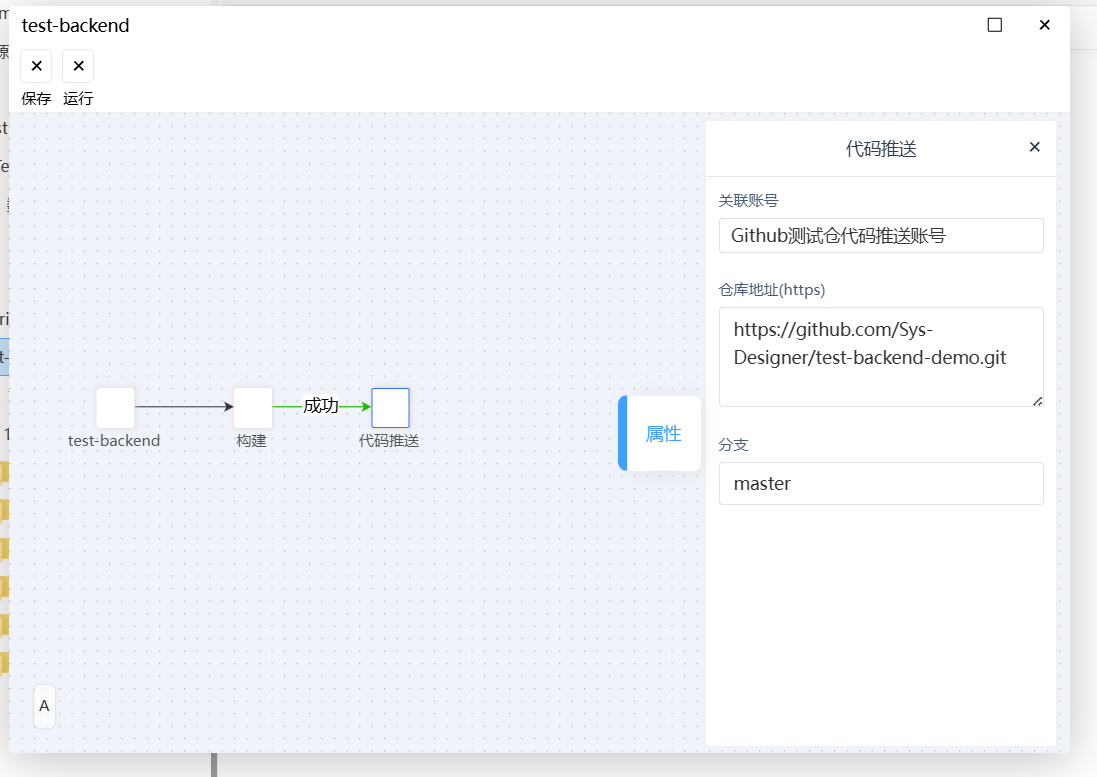Click the A button at canvas bottom-left
The width and height of the screenshot is (1097, 777).
tap(44, 706)
